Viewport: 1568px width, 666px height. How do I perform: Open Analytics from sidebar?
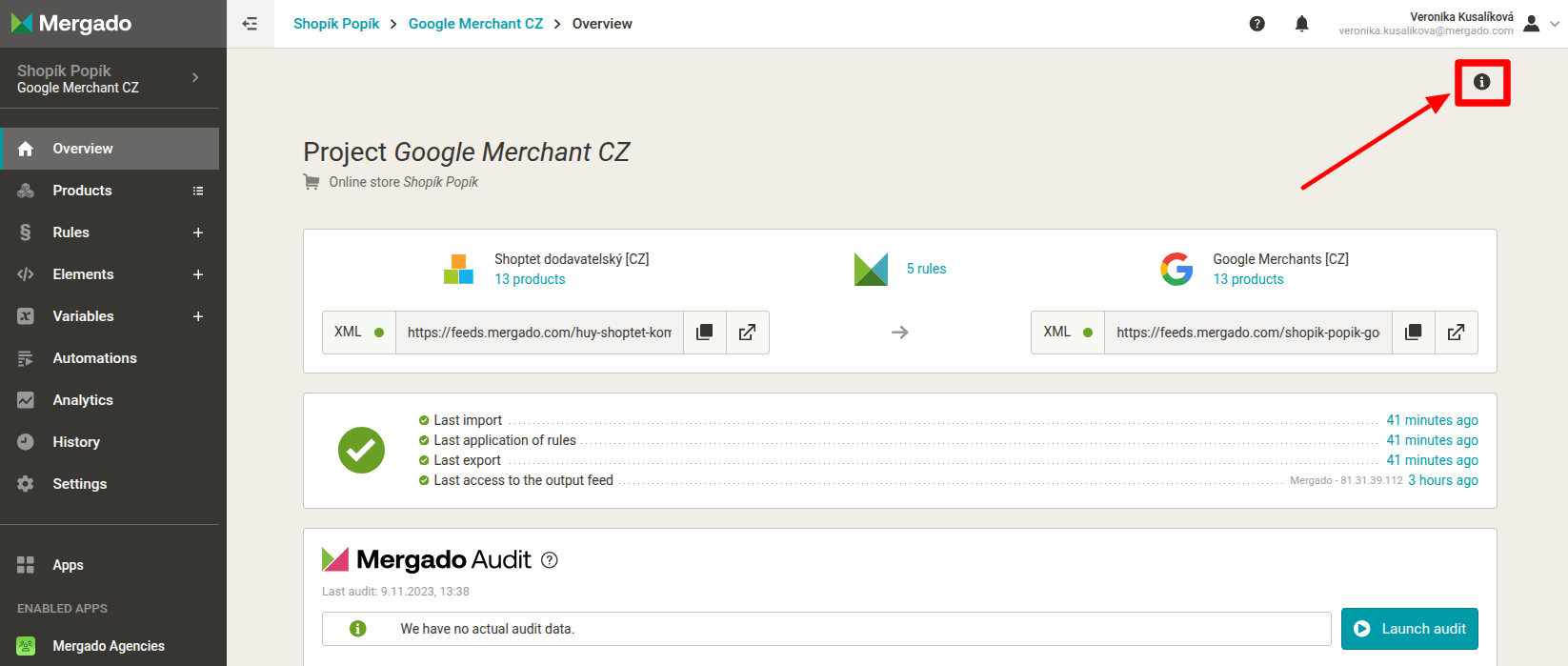(83, 400)
